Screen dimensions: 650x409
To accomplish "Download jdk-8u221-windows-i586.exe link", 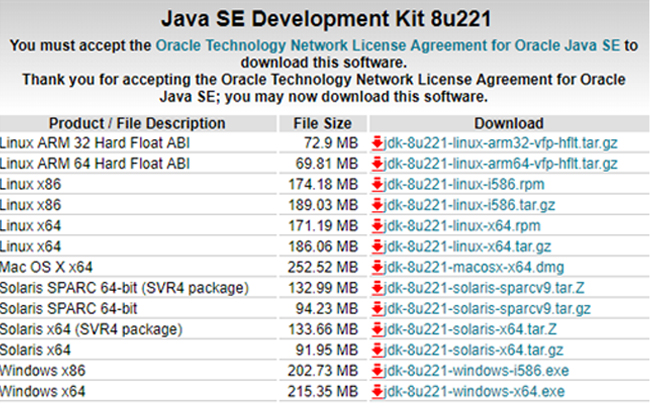I will tap(477, 370).
